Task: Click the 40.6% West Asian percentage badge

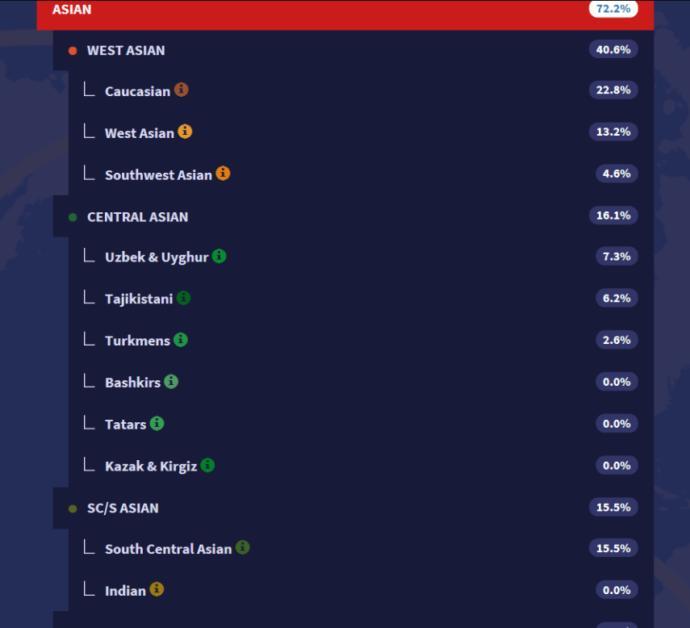Action: click(x=613, y=49)
